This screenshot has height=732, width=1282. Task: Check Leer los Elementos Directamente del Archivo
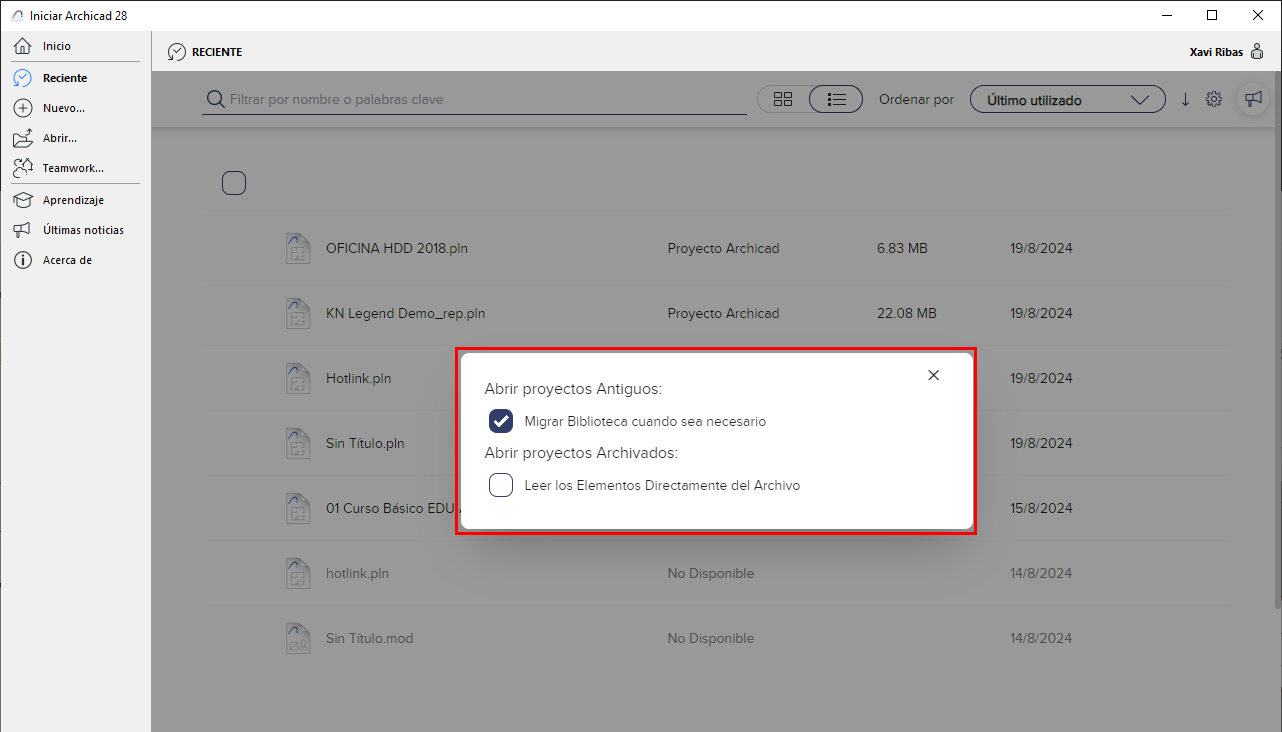(x=501, y=485)
